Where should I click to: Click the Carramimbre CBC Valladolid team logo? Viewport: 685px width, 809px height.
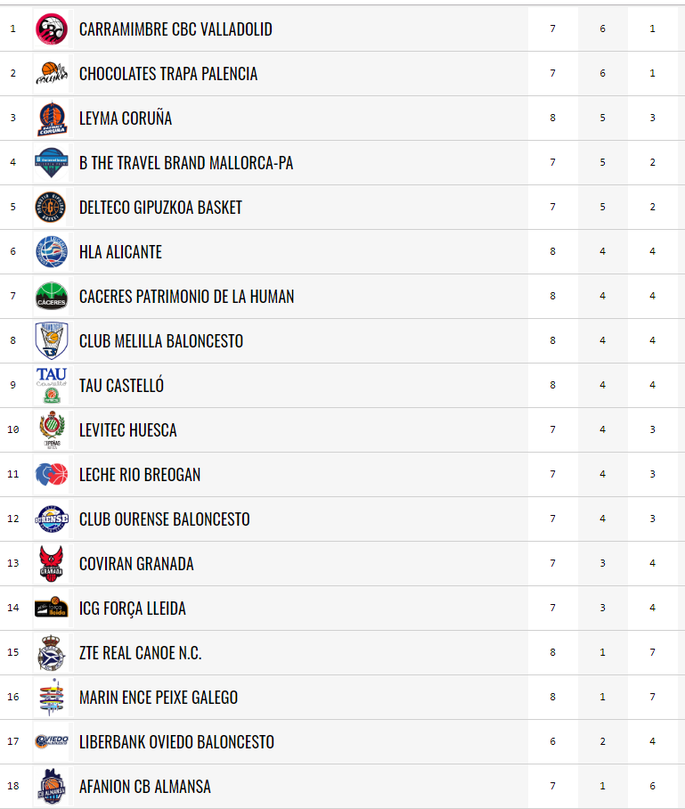pyautogui.click(x=52, y=29)
